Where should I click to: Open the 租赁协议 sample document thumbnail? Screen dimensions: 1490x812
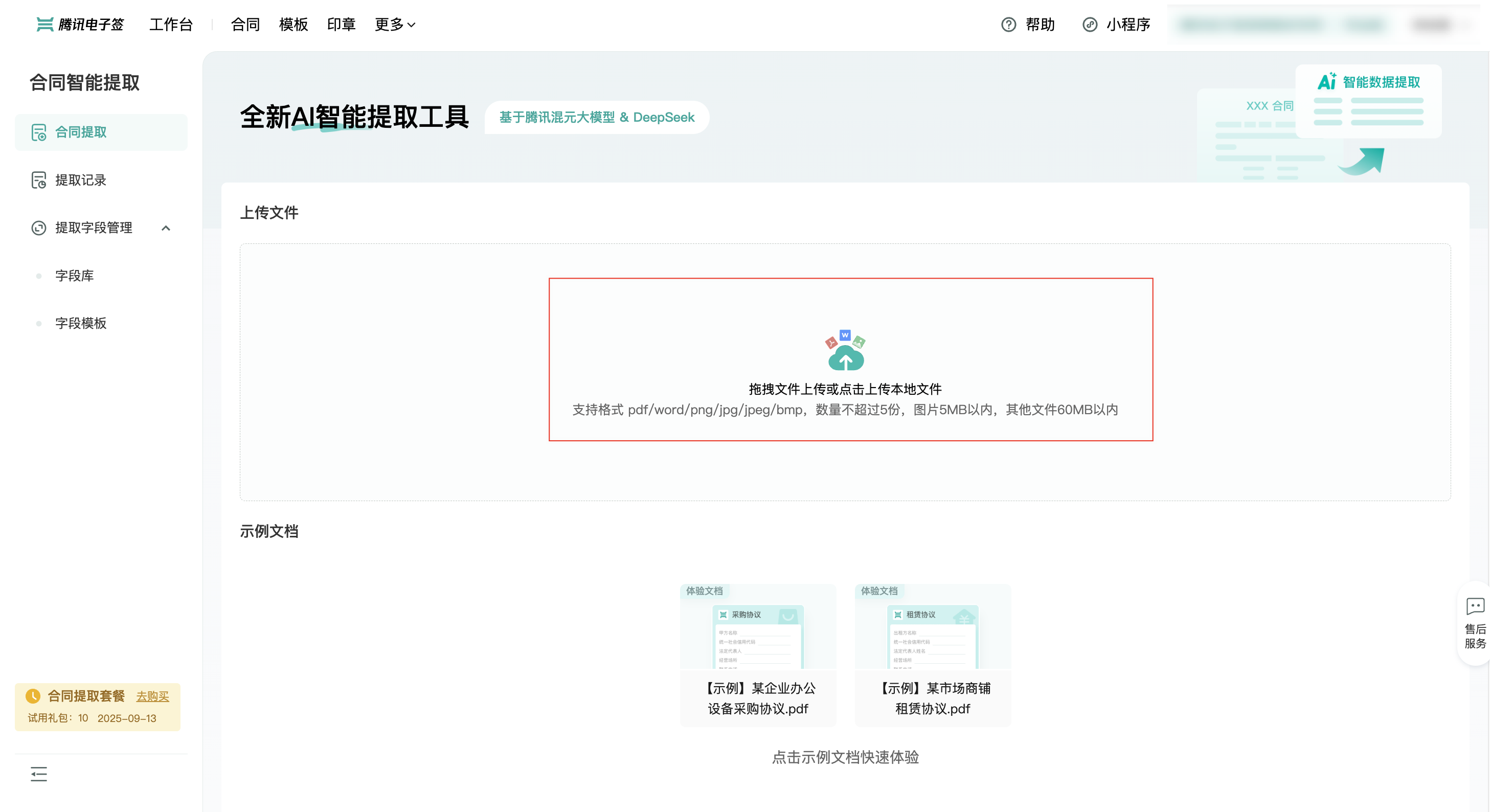click(x=933, y=627)
